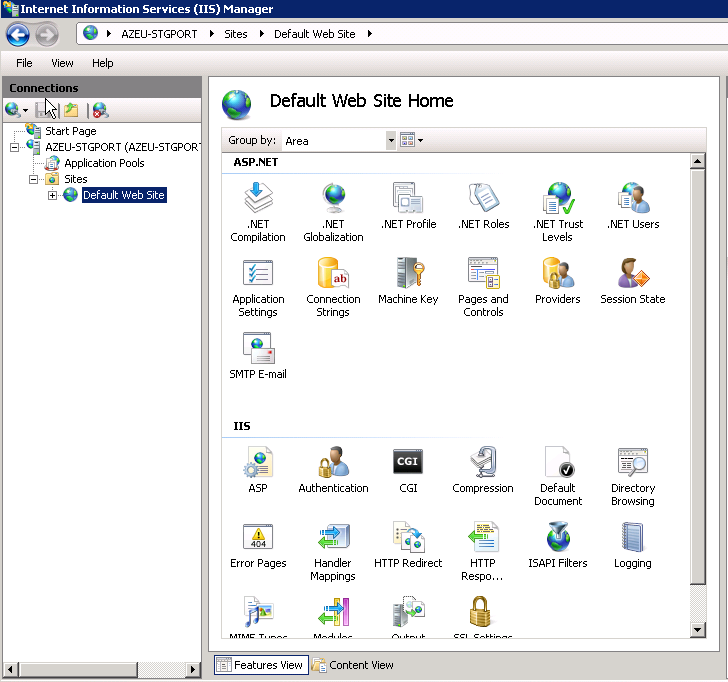Screen dimensions: 728x682
Task: Click AZEU-STGPORT in the address breadcrumb
Action: tap(159, 34)
